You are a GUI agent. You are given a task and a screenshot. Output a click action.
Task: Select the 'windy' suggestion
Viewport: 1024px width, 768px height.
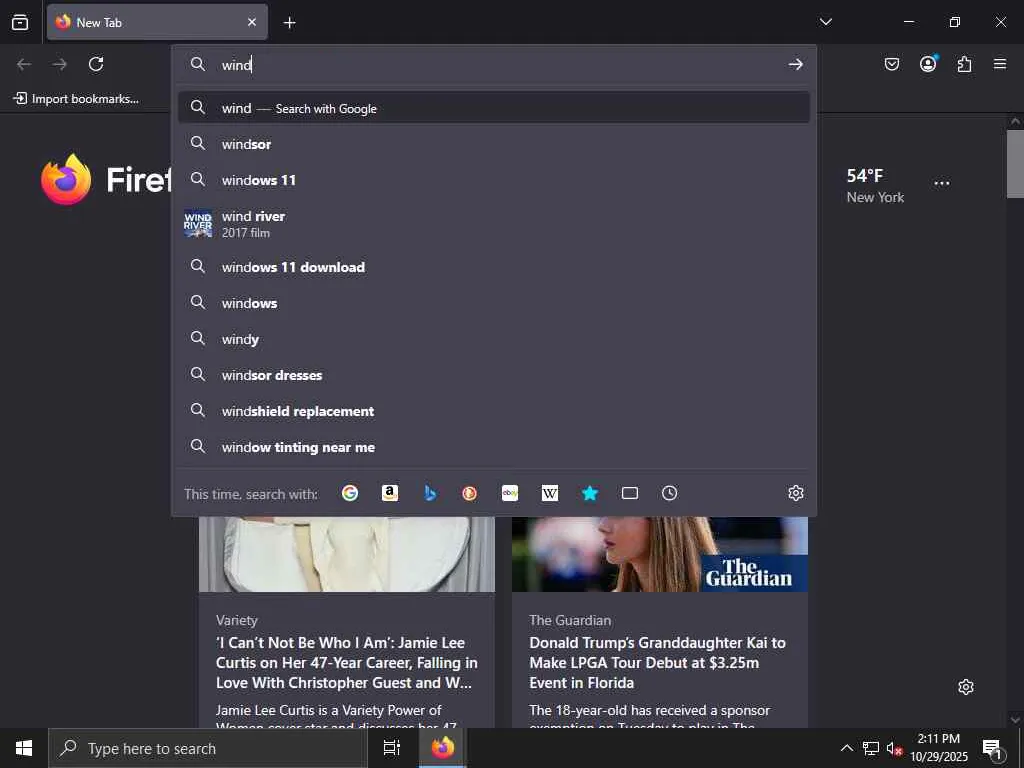pos(494,338)
